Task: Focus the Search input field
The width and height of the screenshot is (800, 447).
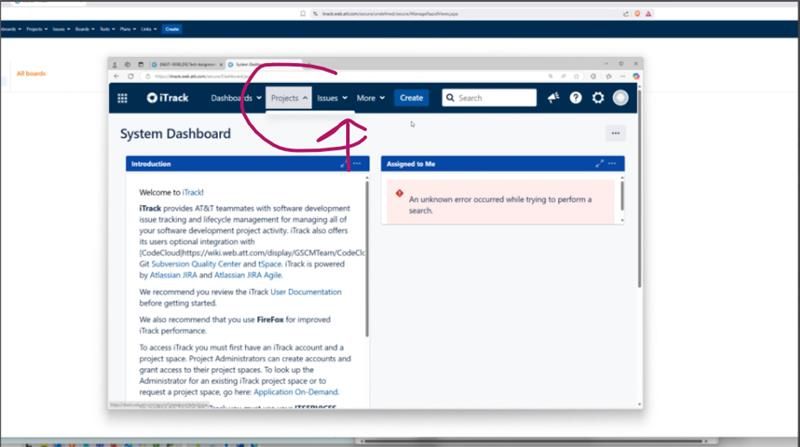Action: pyautogui.click(x=489, y=97)
